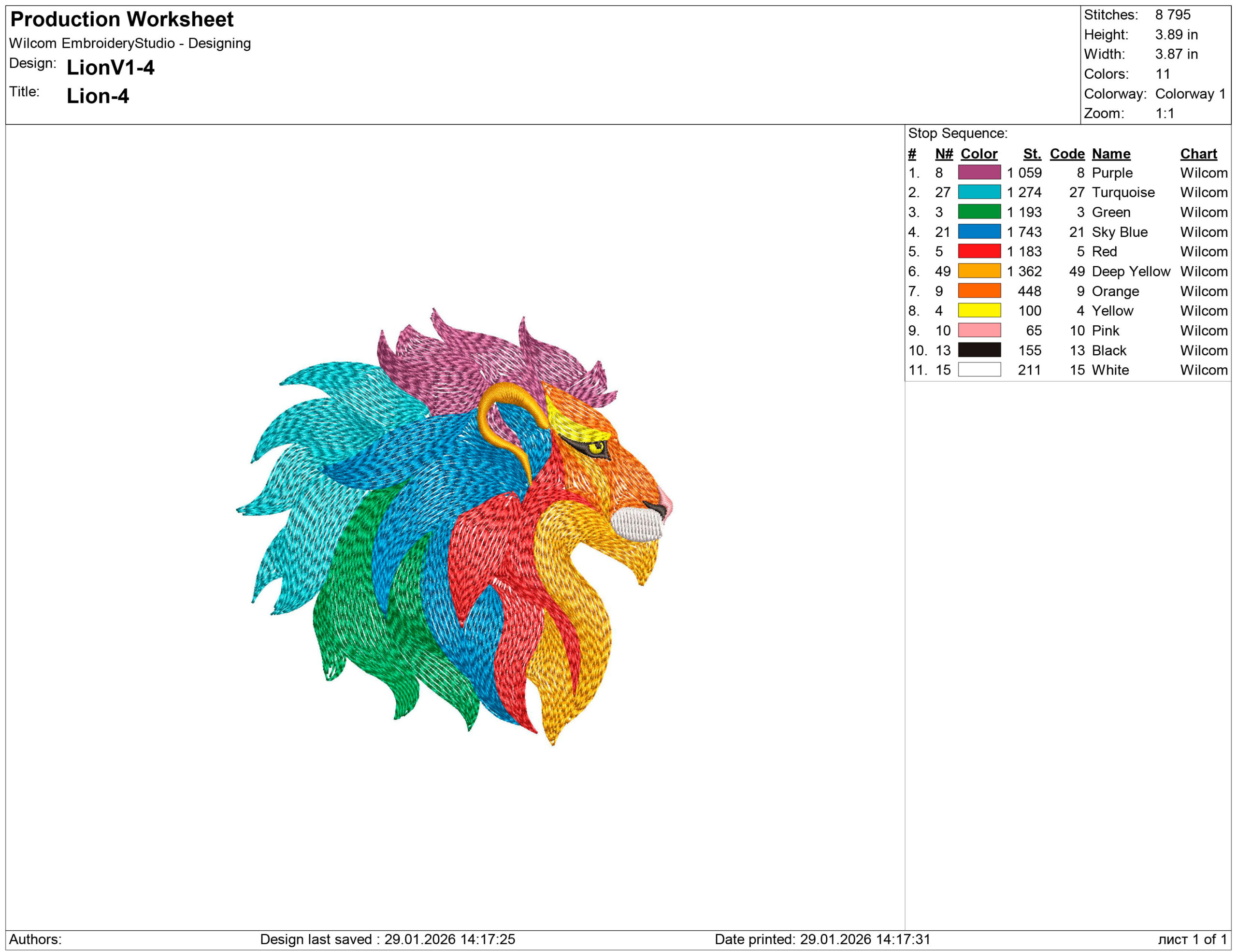Sort by the St. column header

(1032, 154)
